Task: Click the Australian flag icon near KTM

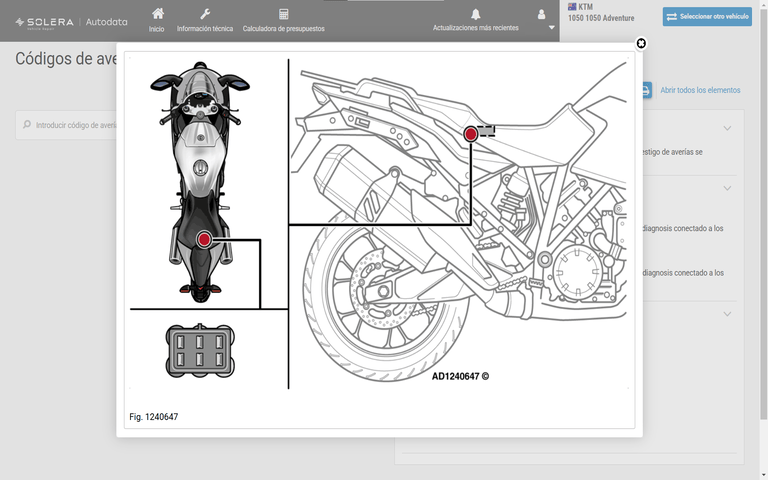Action: (572, 7)
